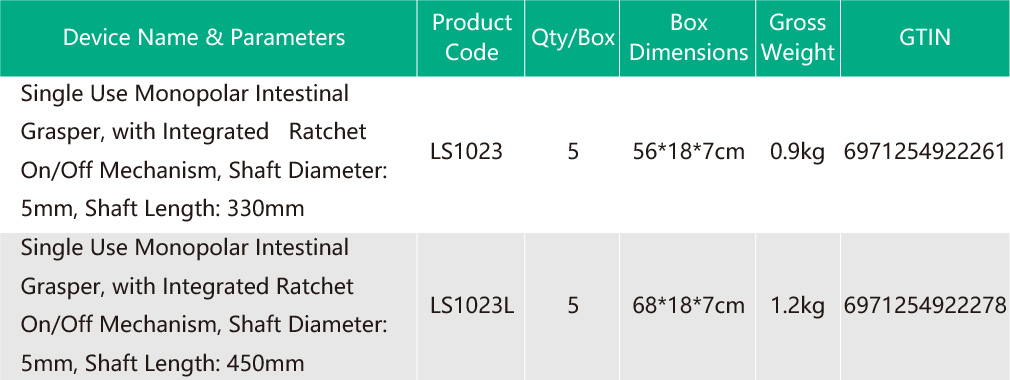Click box dimensions 56*18*7cm

(x=689, y=152)
